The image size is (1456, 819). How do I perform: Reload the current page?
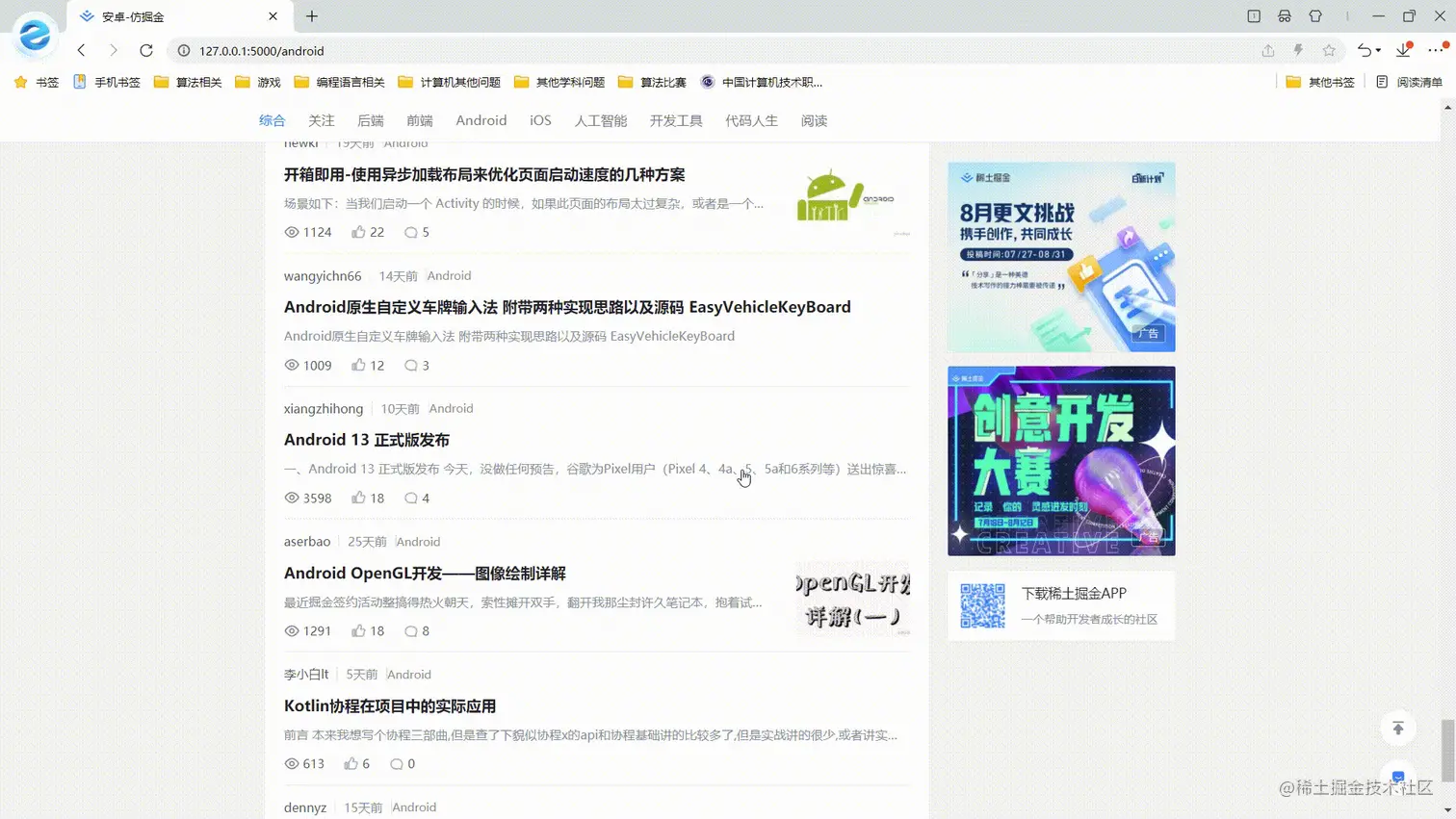(x=146, y=50)
